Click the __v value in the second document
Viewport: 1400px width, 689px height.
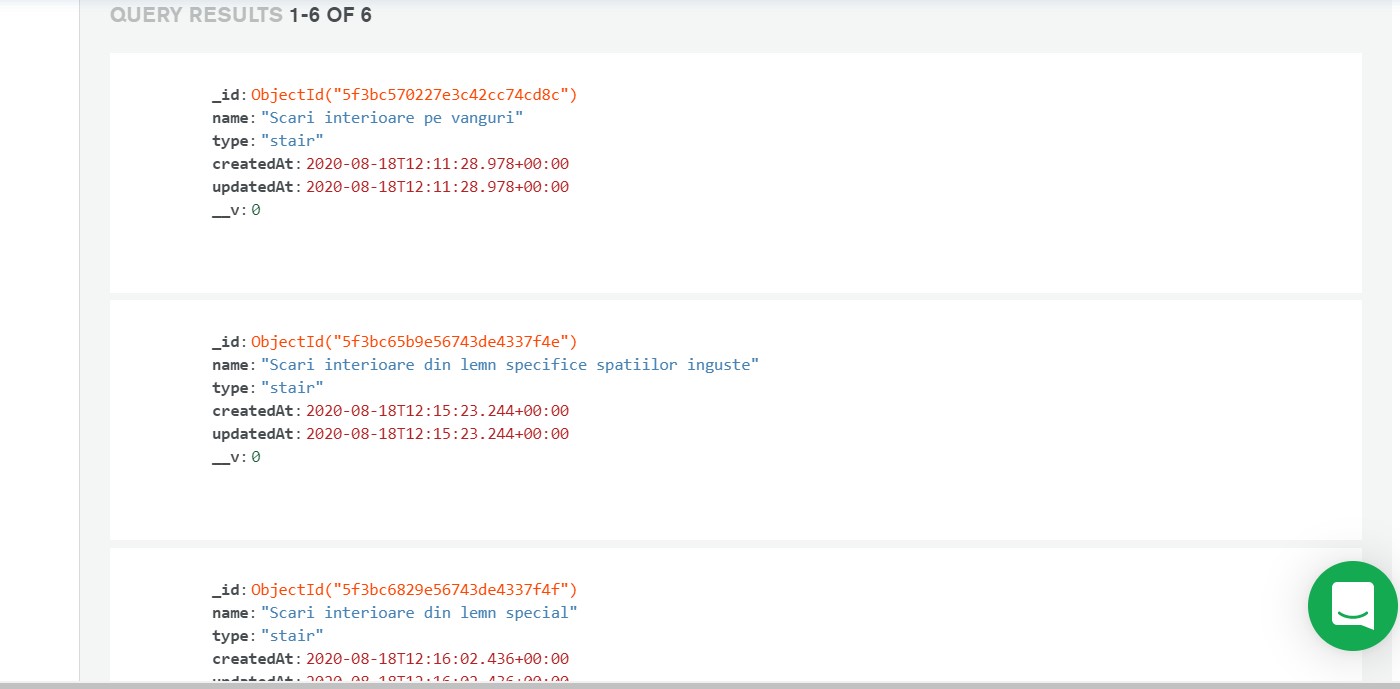pos(256,457)
